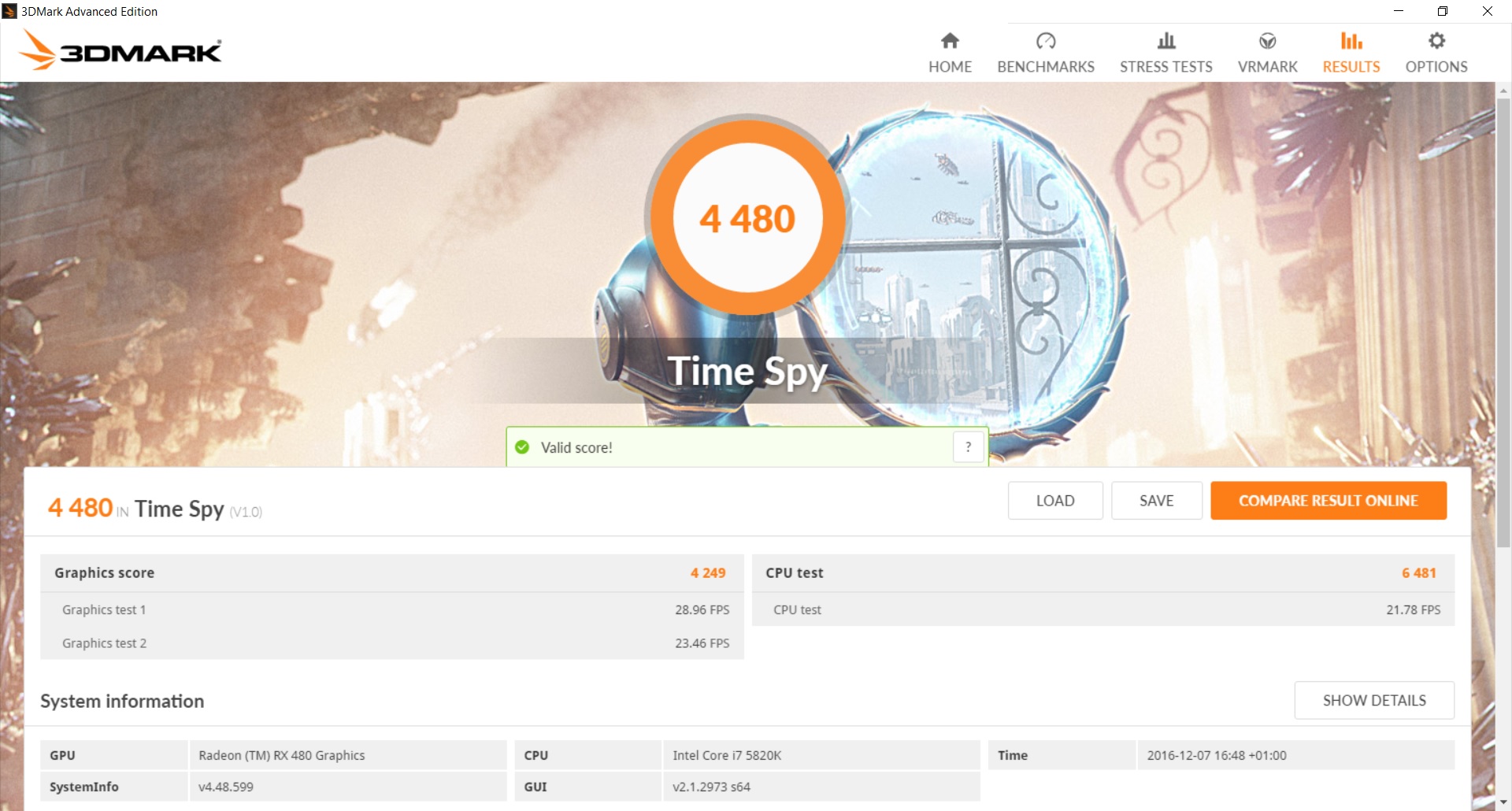This screenshot has width=1512, height=811.
Task: Click the (V1.0) version label
Action: click(x=246, y=512)
